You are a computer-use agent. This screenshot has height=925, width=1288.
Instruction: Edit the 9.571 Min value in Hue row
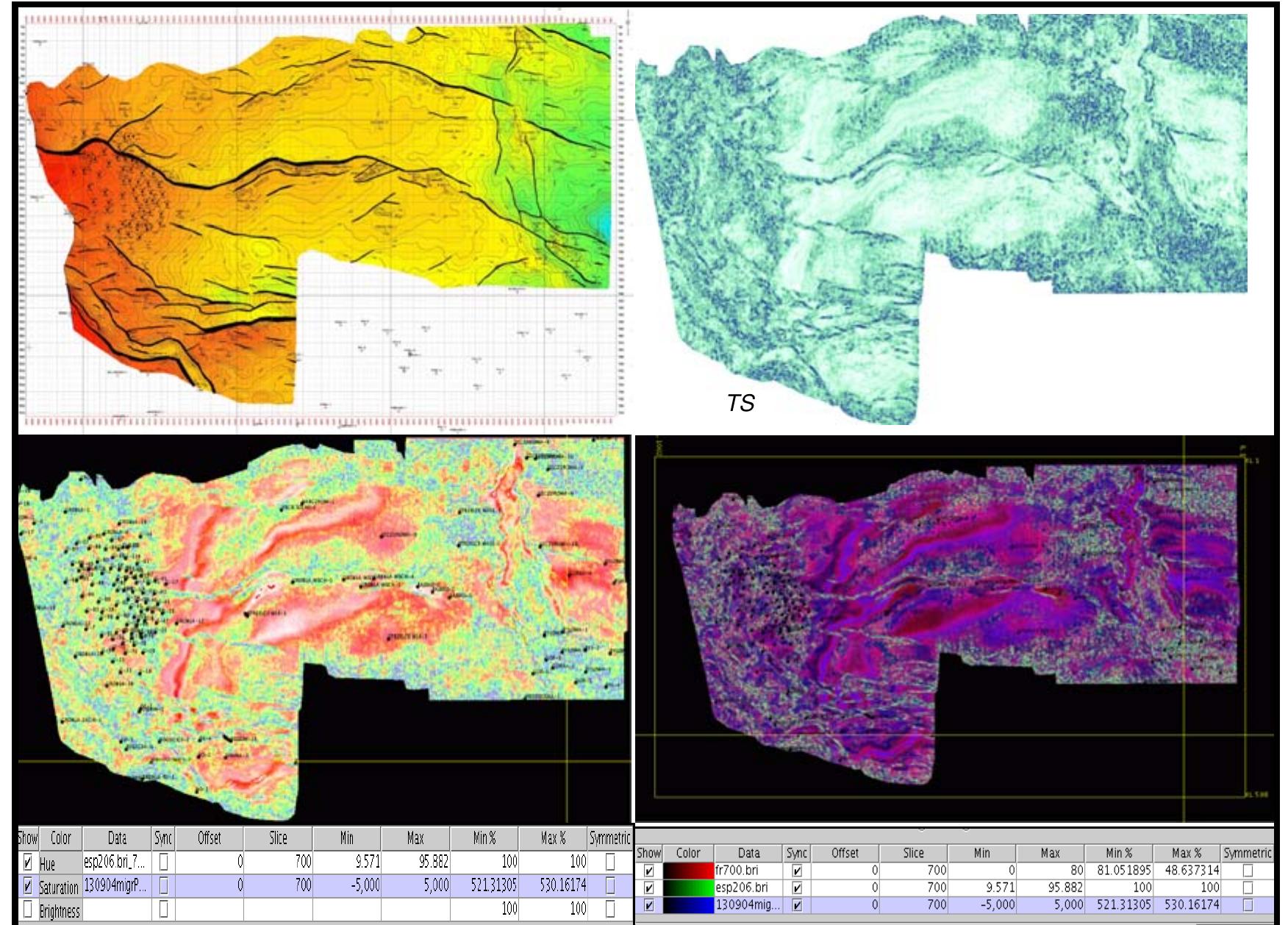pyautogui.click(x=347, y=862)
